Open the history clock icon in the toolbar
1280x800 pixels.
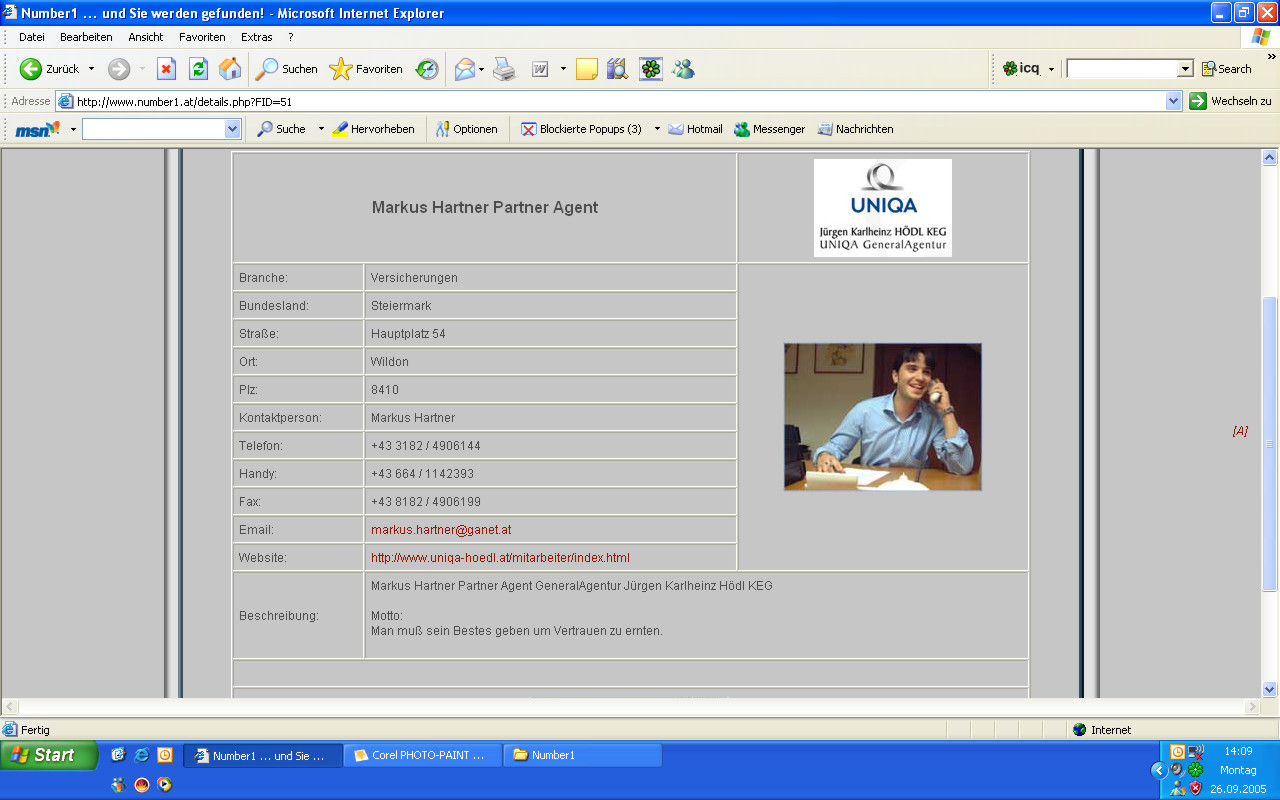427,69
